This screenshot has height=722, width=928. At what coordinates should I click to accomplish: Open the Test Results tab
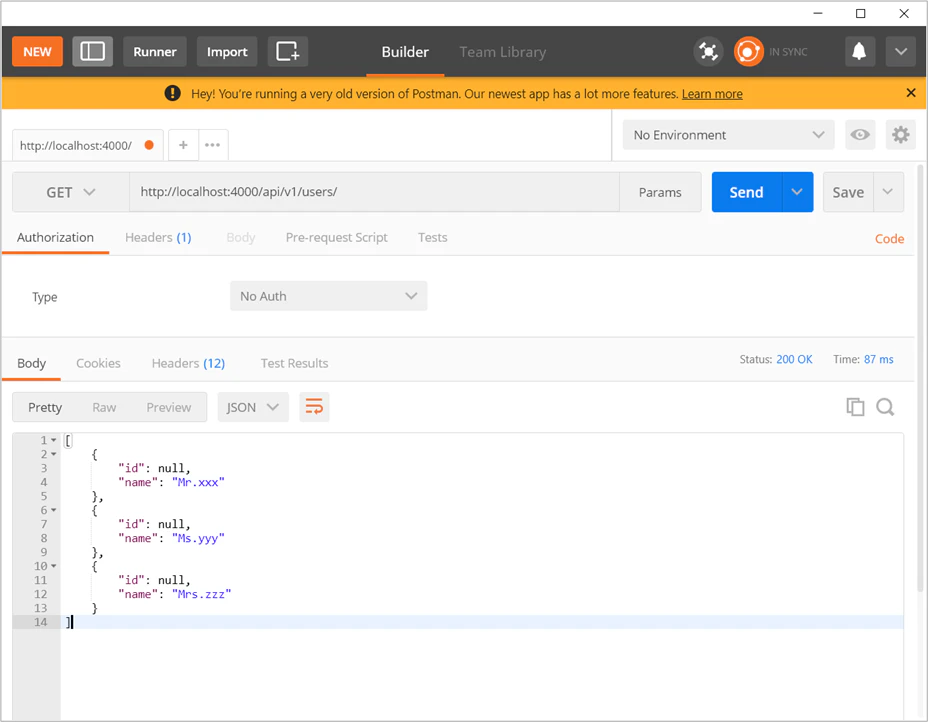tap(294, 363)
